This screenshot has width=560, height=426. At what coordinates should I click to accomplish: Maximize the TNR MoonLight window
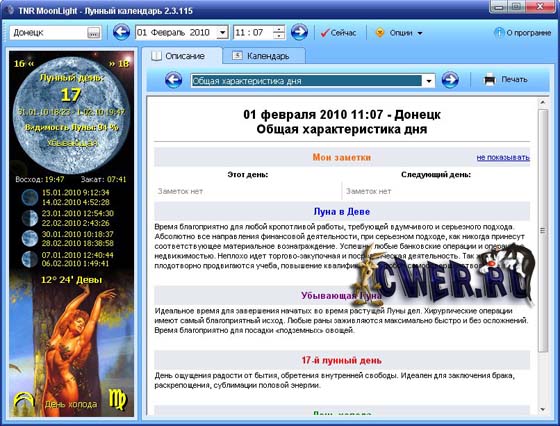tap(517, 7)
